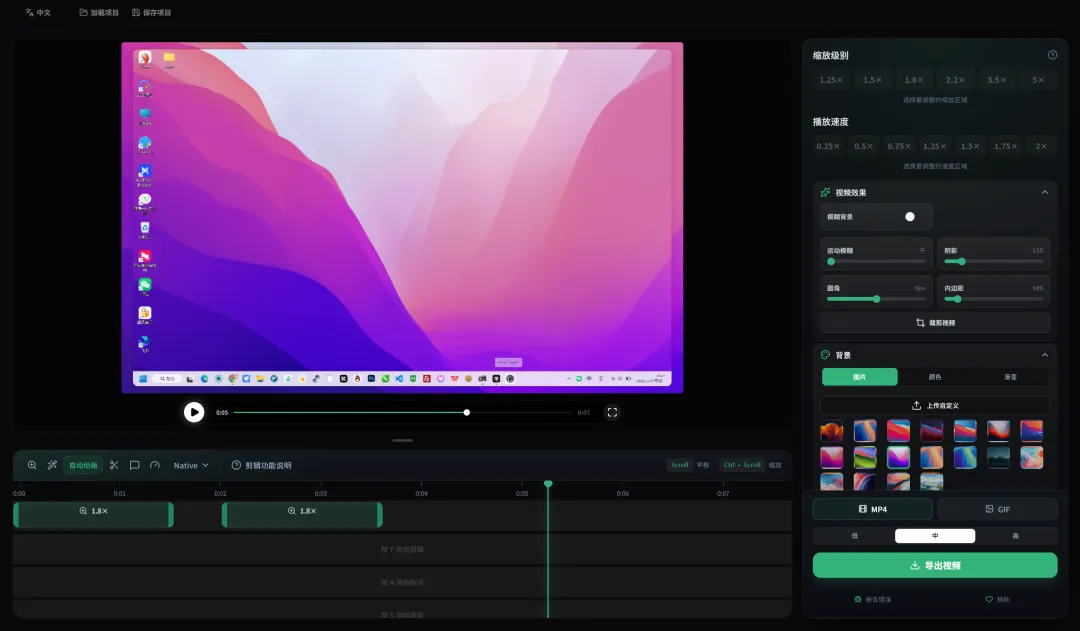Click 加载项目 folder icon in top bar
Viewport: 1080px width, 631px height.
click(x=83, y=12)
